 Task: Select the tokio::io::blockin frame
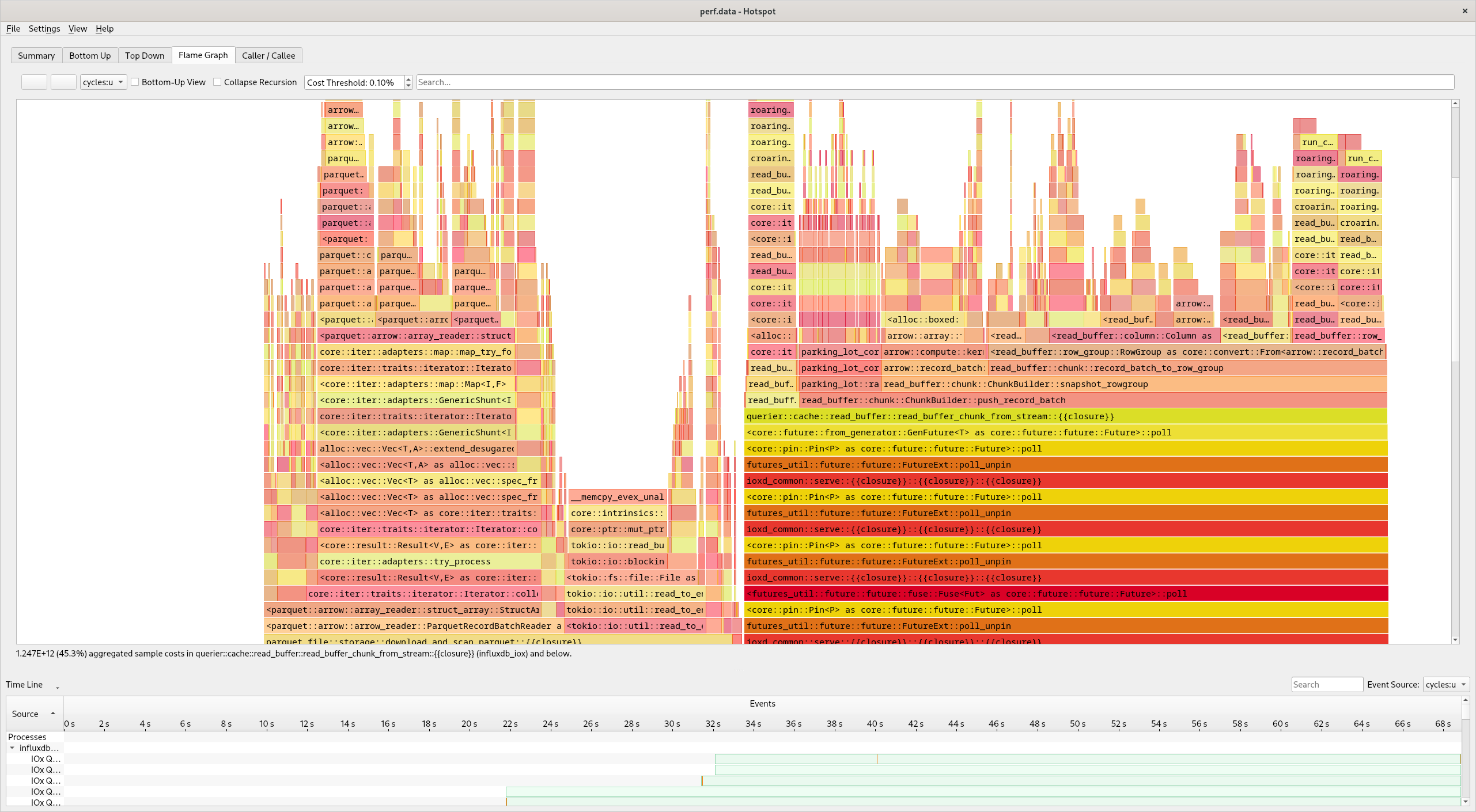[617, 561]
